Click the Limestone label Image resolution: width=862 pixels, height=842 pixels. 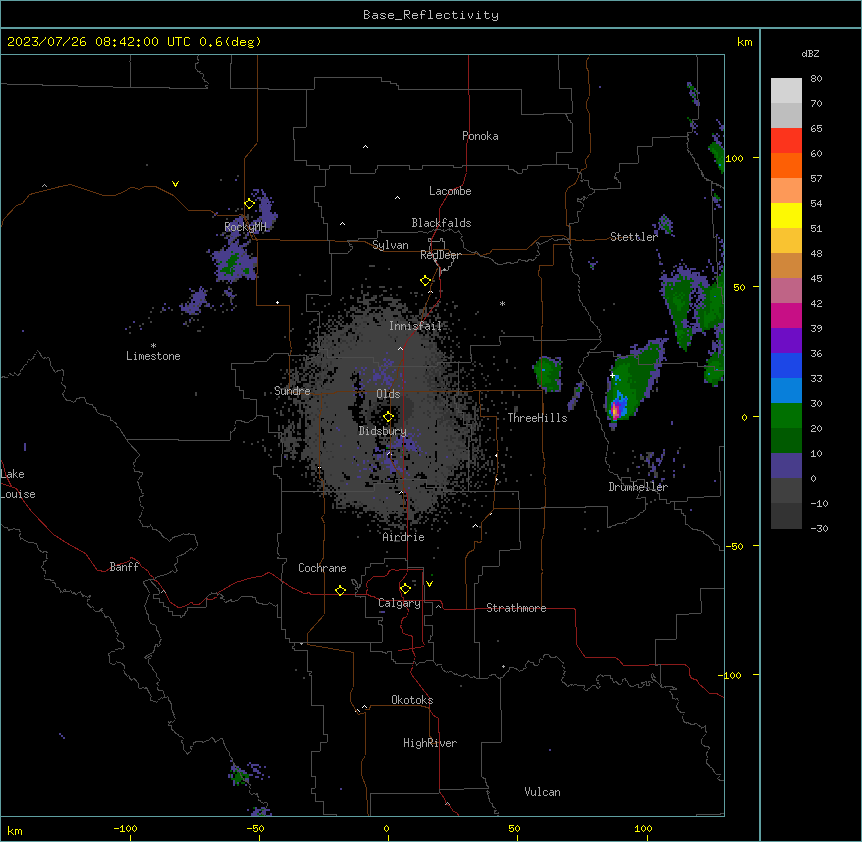click(153, 356)
